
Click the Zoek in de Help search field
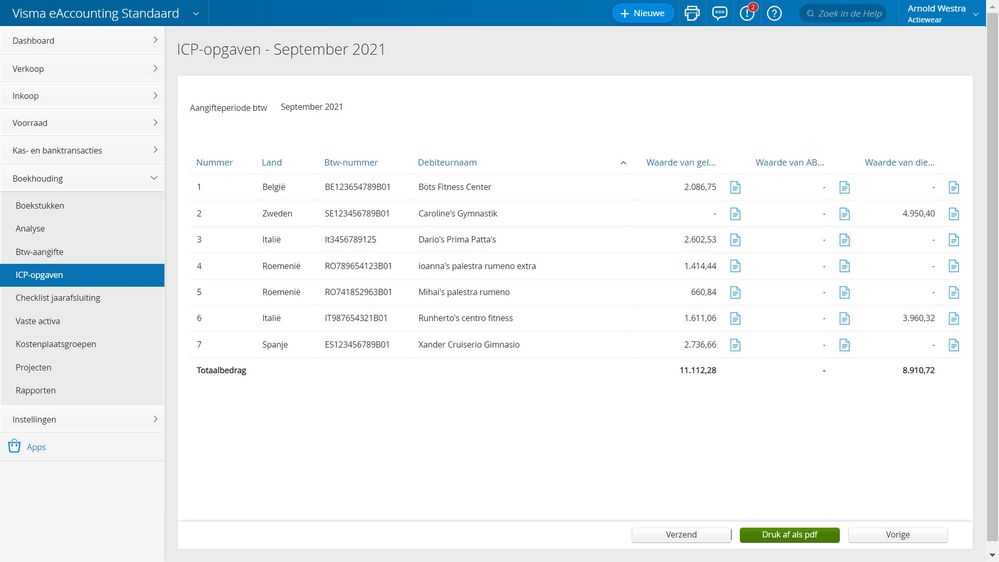pyautogui.click(x=850, y=13)
